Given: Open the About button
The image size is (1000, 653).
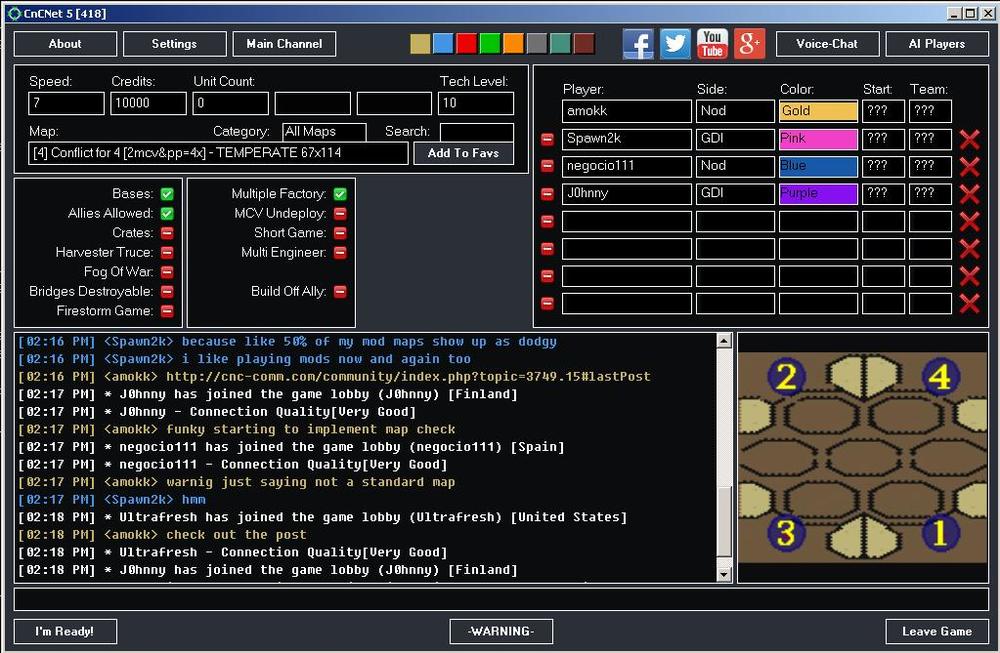Looking at the screenshot, I should point(65,44).
